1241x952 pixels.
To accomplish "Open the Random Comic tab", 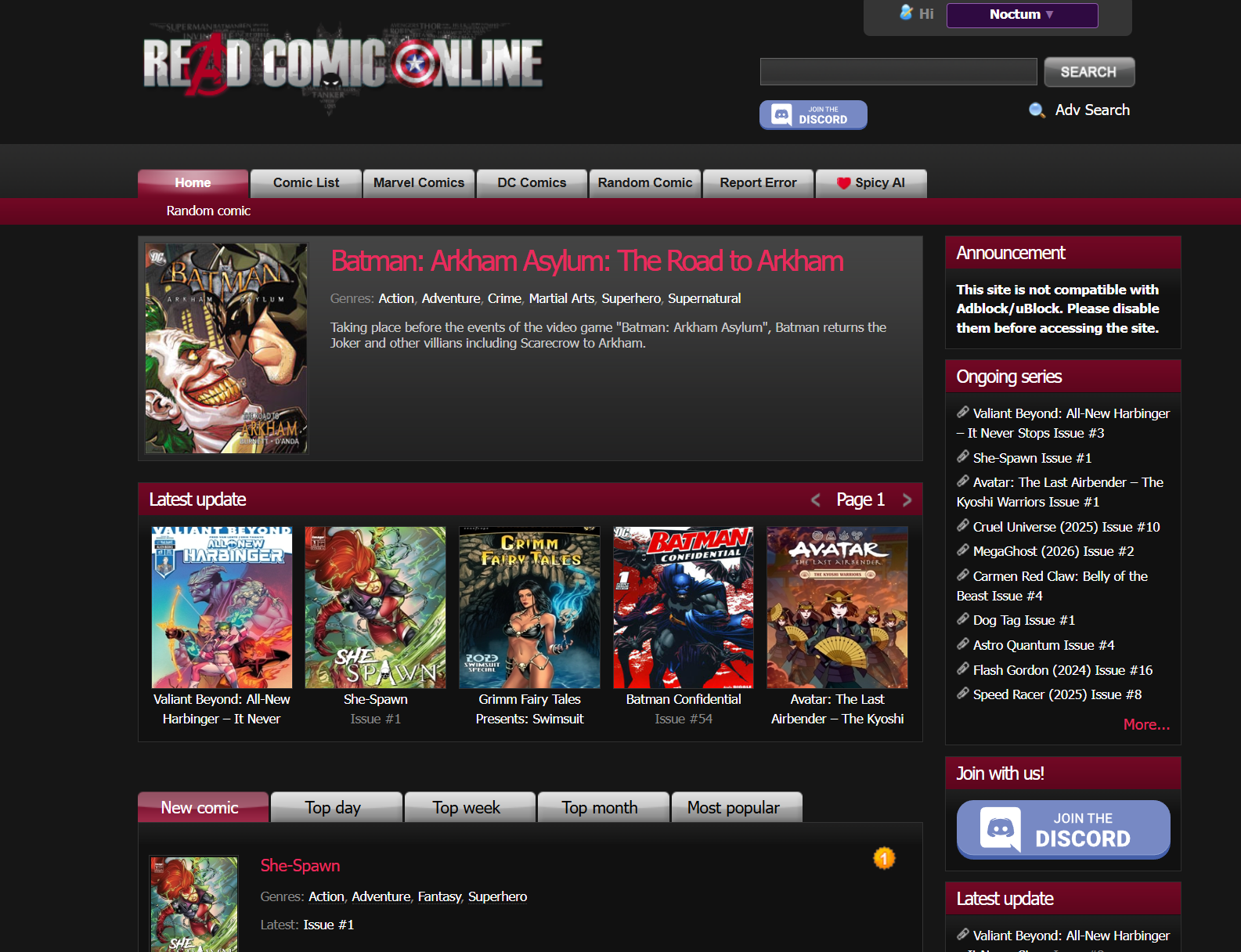I will click(x=645, y=183).
